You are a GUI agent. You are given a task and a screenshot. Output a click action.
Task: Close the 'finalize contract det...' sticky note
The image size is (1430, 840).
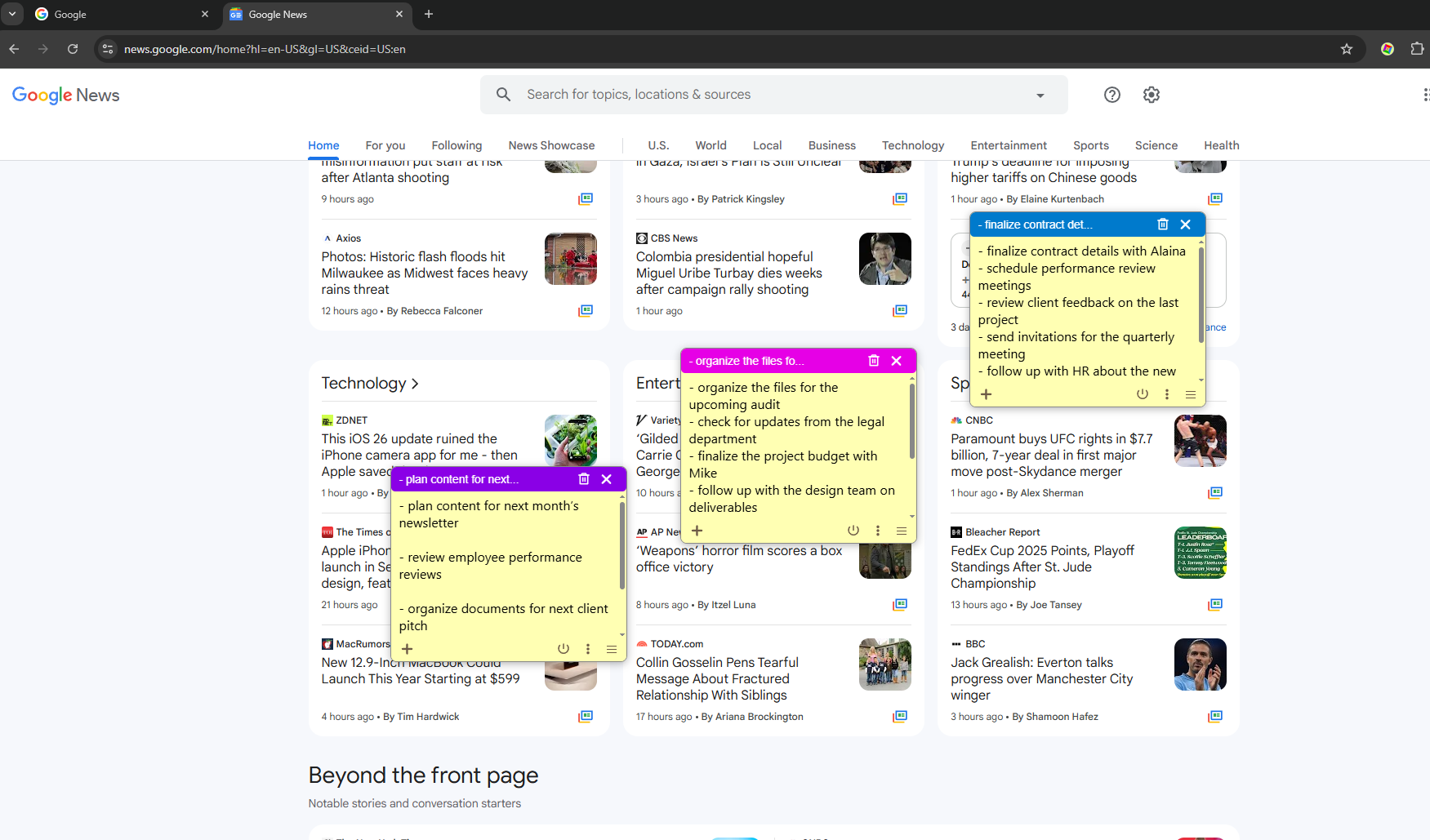1186,224
